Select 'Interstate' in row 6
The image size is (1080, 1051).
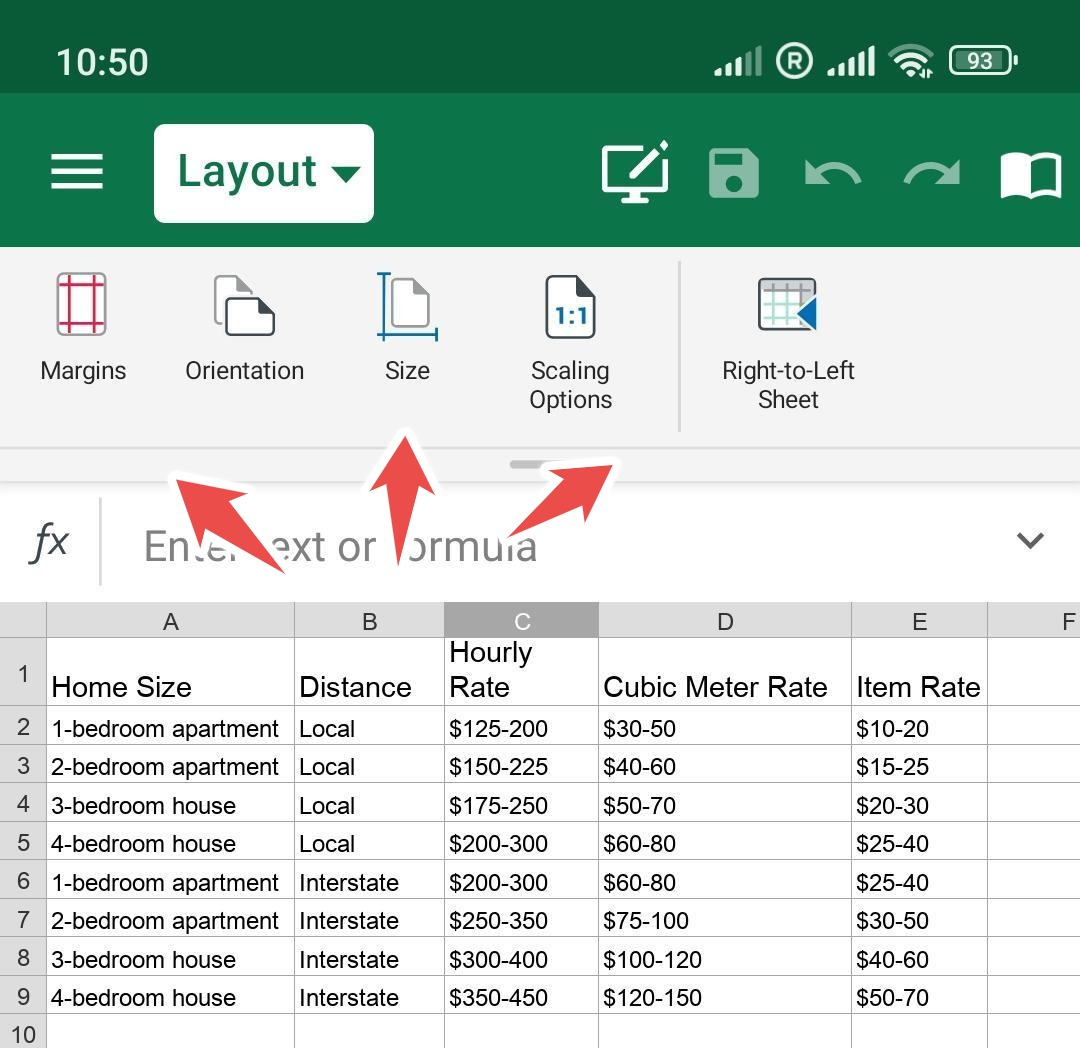point(369,880)
